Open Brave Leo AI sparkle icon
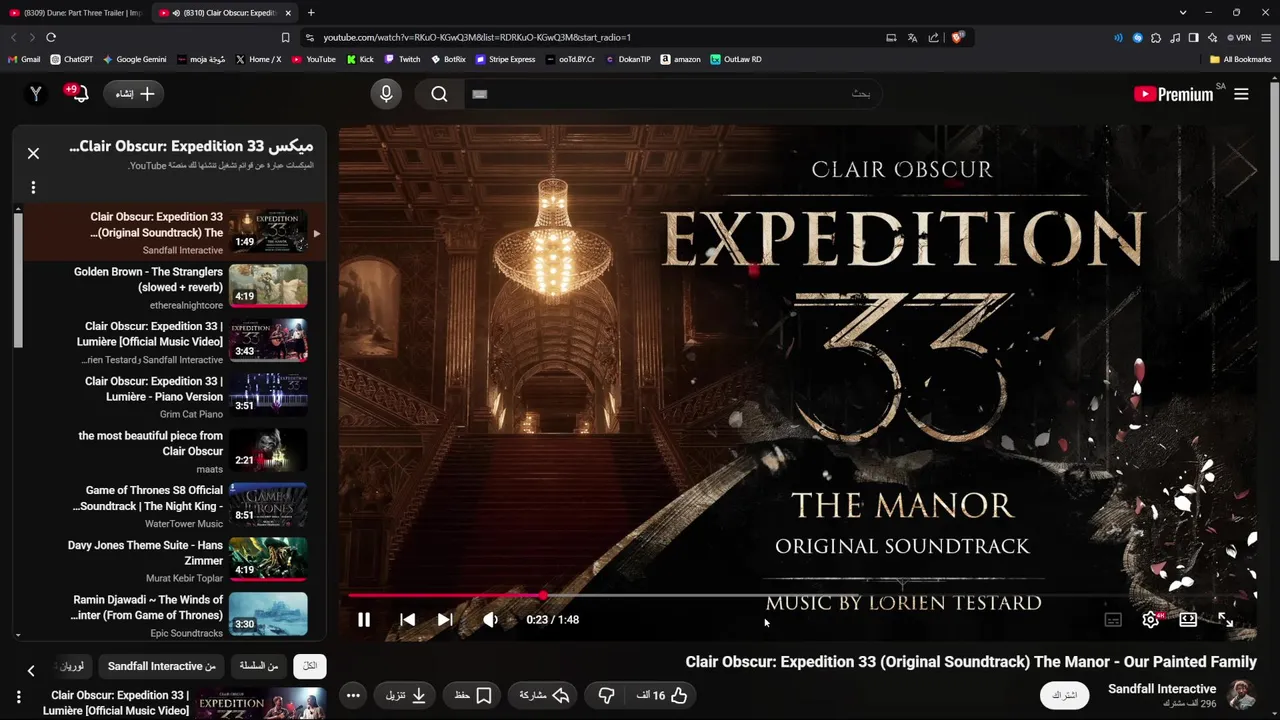This screenshot has width=1280, height=720. (1212, 37)
